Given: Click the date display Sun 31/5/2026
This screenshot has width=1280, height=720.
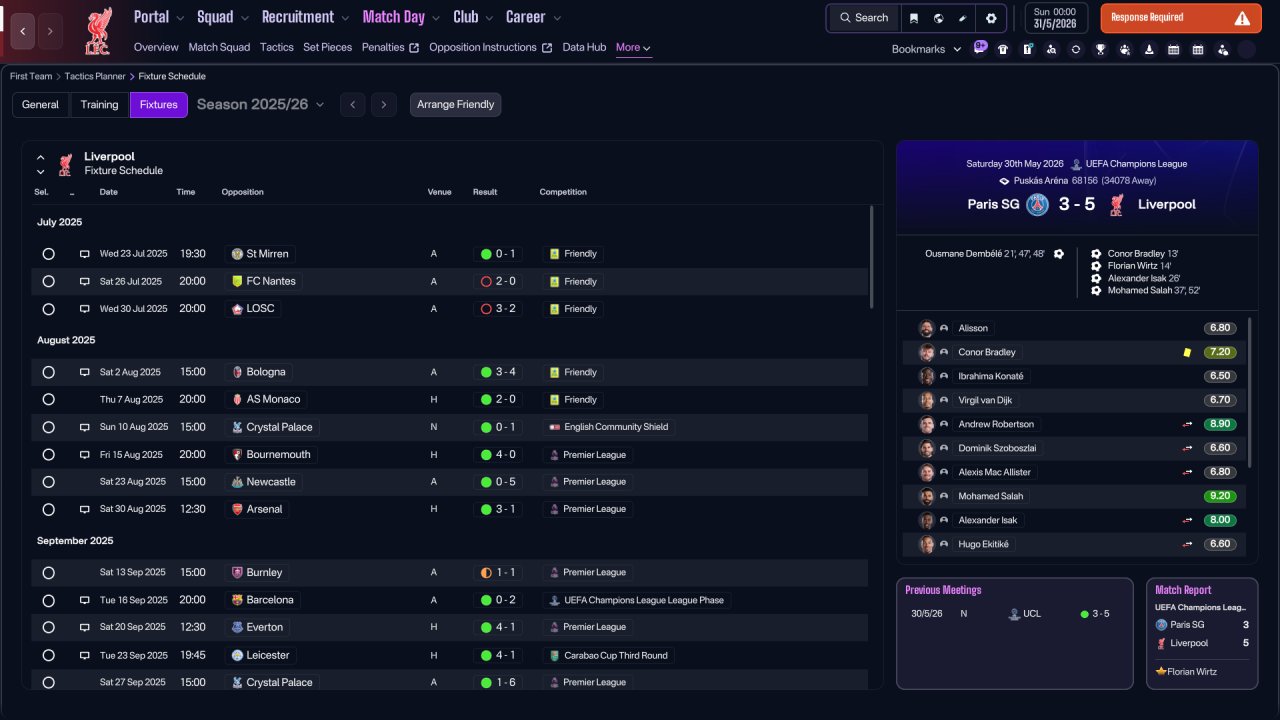Looking at the screenshot, I should [x=1058, y=18].
